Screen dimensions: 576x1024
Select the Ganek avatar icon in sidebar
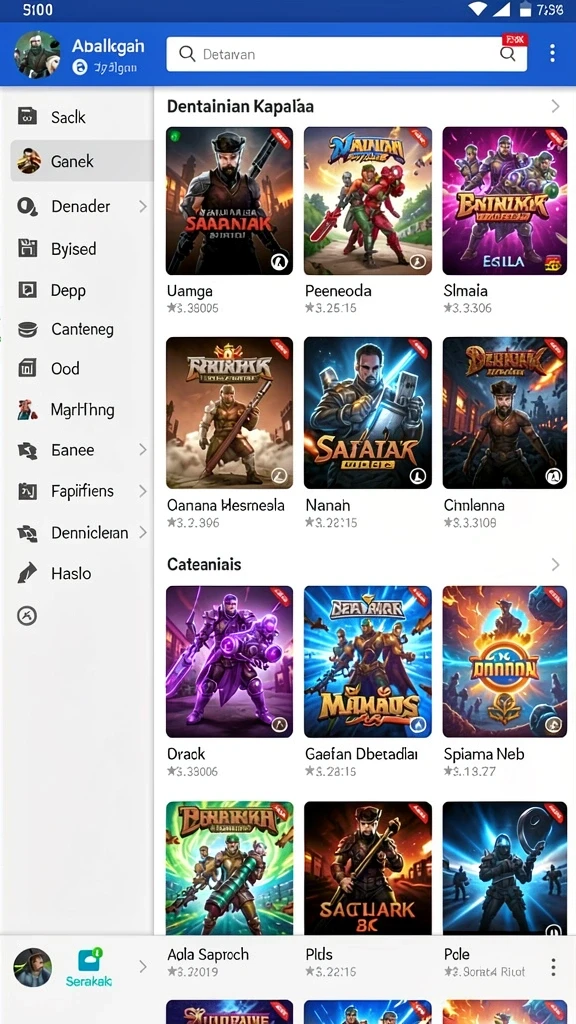click(x=28, y=161)
